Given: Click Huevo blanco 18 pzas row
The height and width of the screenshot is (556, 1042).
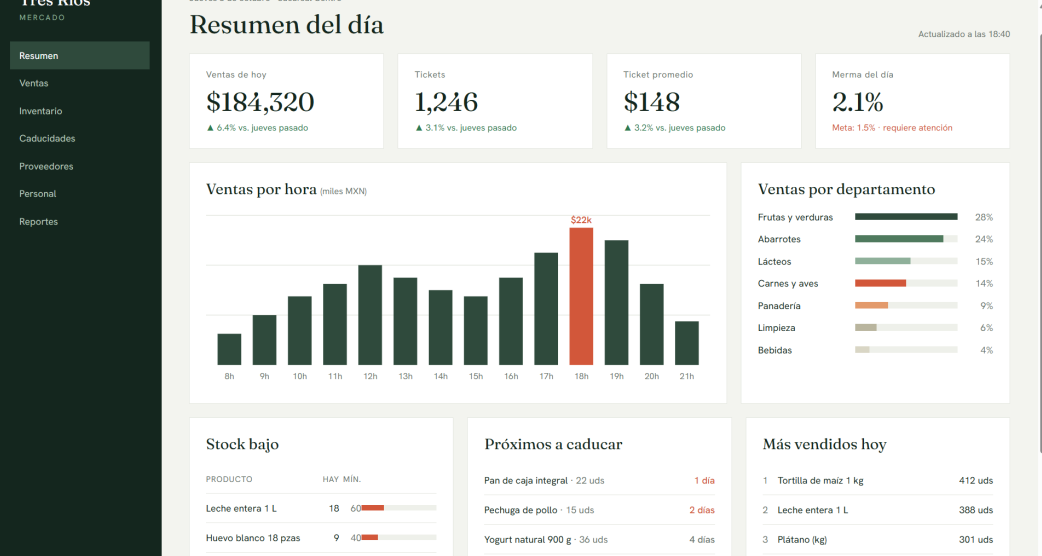Looking at the screenshot, I should pos(321,538).
